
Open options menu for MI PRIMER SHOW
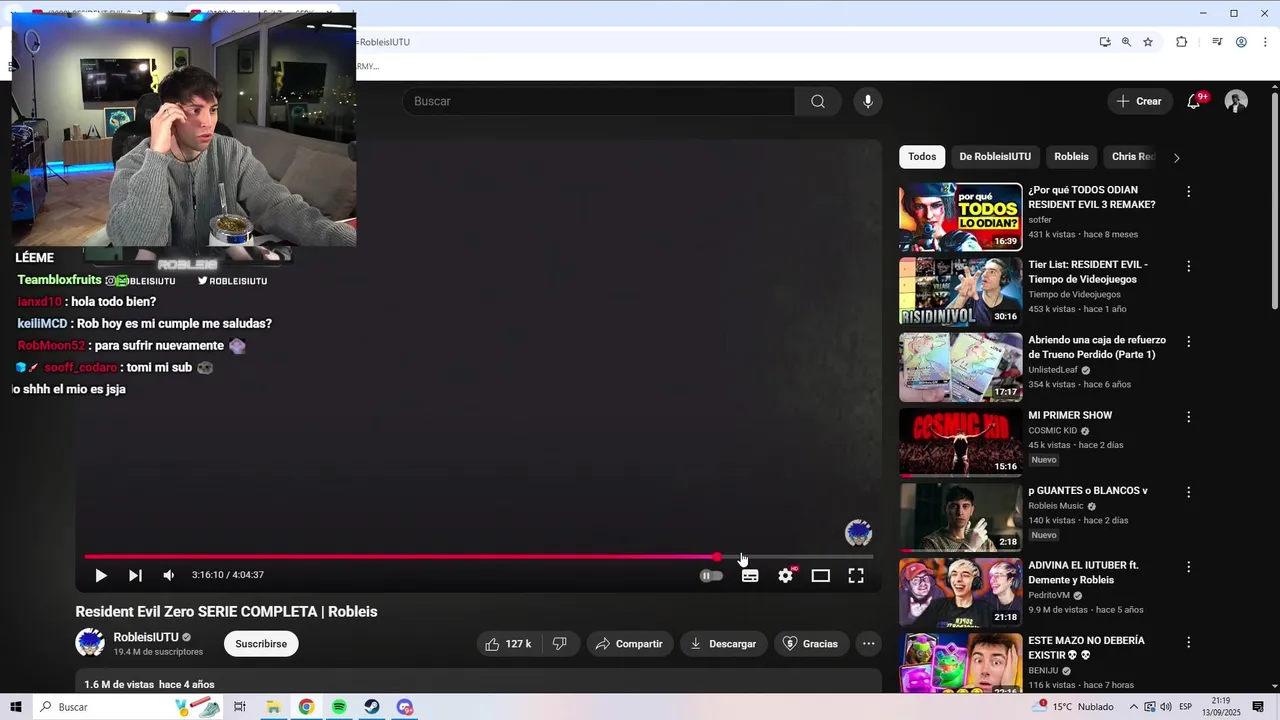click(x=1189, y=416)
